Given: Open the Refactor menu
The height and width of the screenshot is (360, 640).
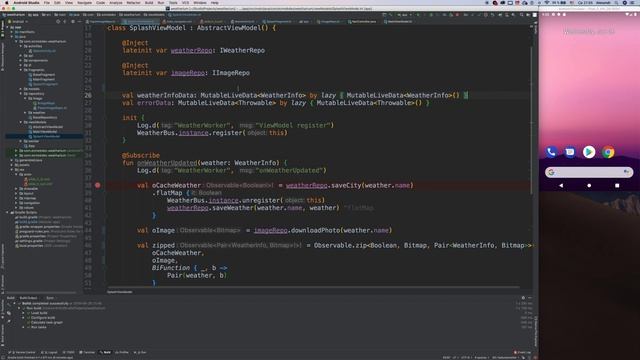Looking at the screenshot, I should coord(133,2).
